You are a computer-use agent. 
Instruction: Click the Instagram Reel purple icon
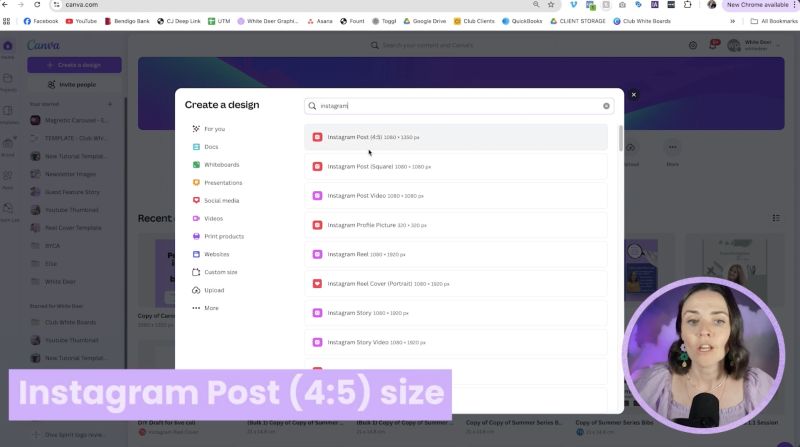pyautogui.click(x=317, y=254)
